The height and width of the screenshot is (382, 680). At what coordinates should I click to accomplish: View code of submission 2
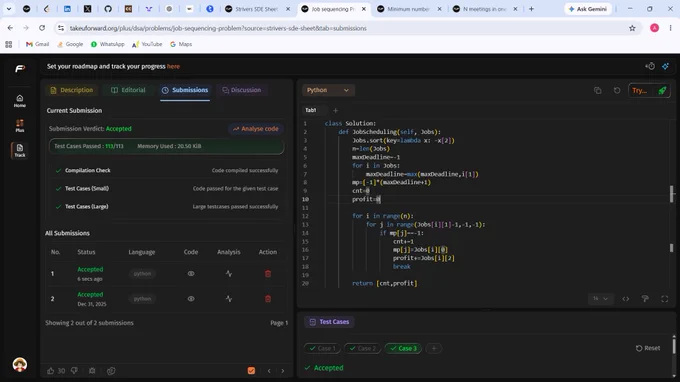point(191,299)
